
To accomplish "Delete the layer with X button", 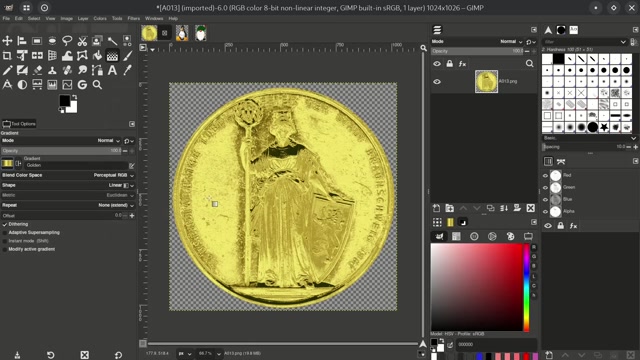I will point(531,208).
